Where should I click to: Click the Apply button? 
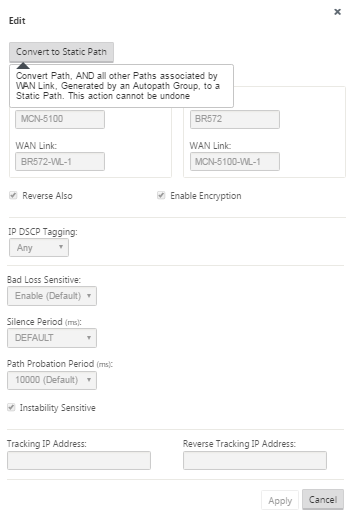point(280,500)
